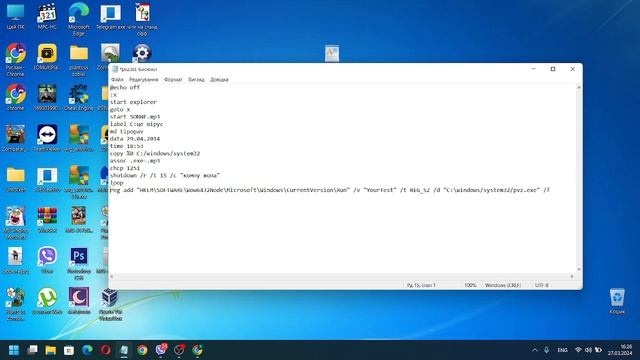The height and width of the screenshot is (360, 640).
Task: Select the Цей ПК desktop icon
Action: click(x=15, y=17)
